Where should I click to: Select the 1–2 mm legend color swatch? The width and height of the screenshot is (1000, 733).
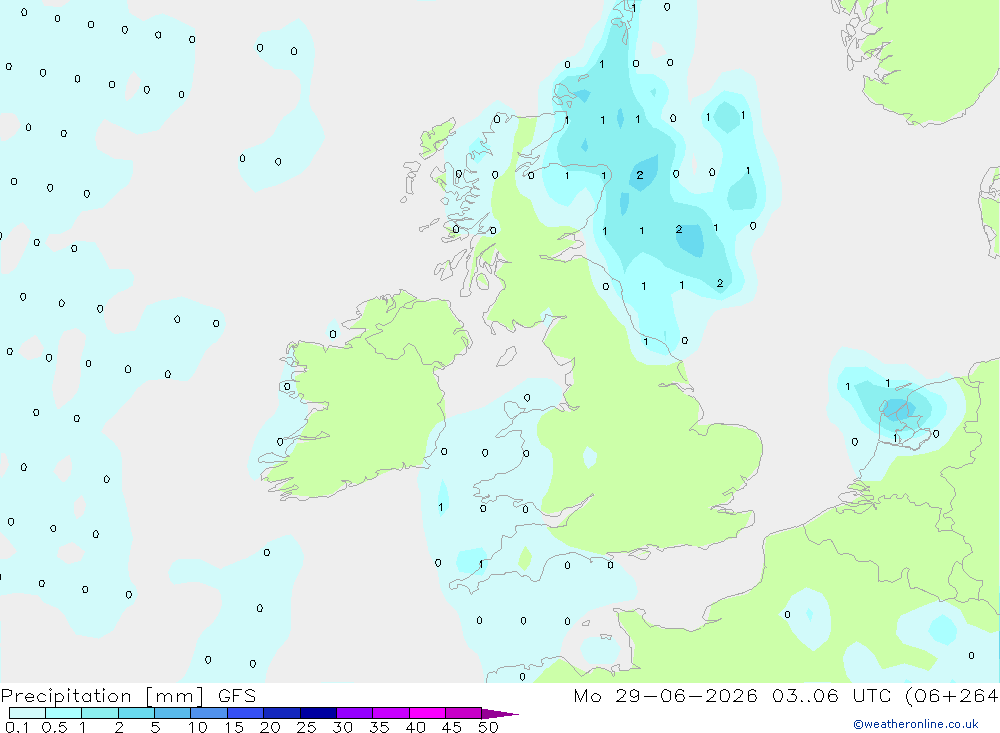[100, 713]
